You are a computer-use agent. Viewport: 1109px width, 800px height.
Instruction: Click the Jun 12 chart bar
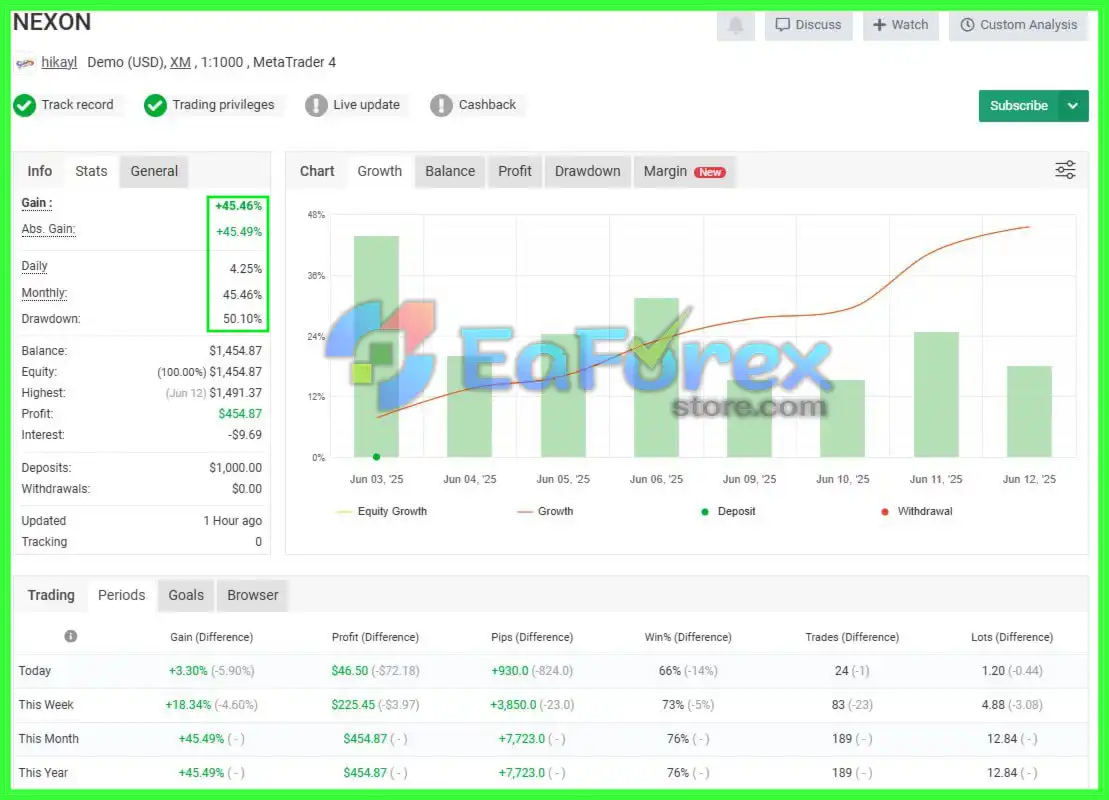pos(1029,412)
